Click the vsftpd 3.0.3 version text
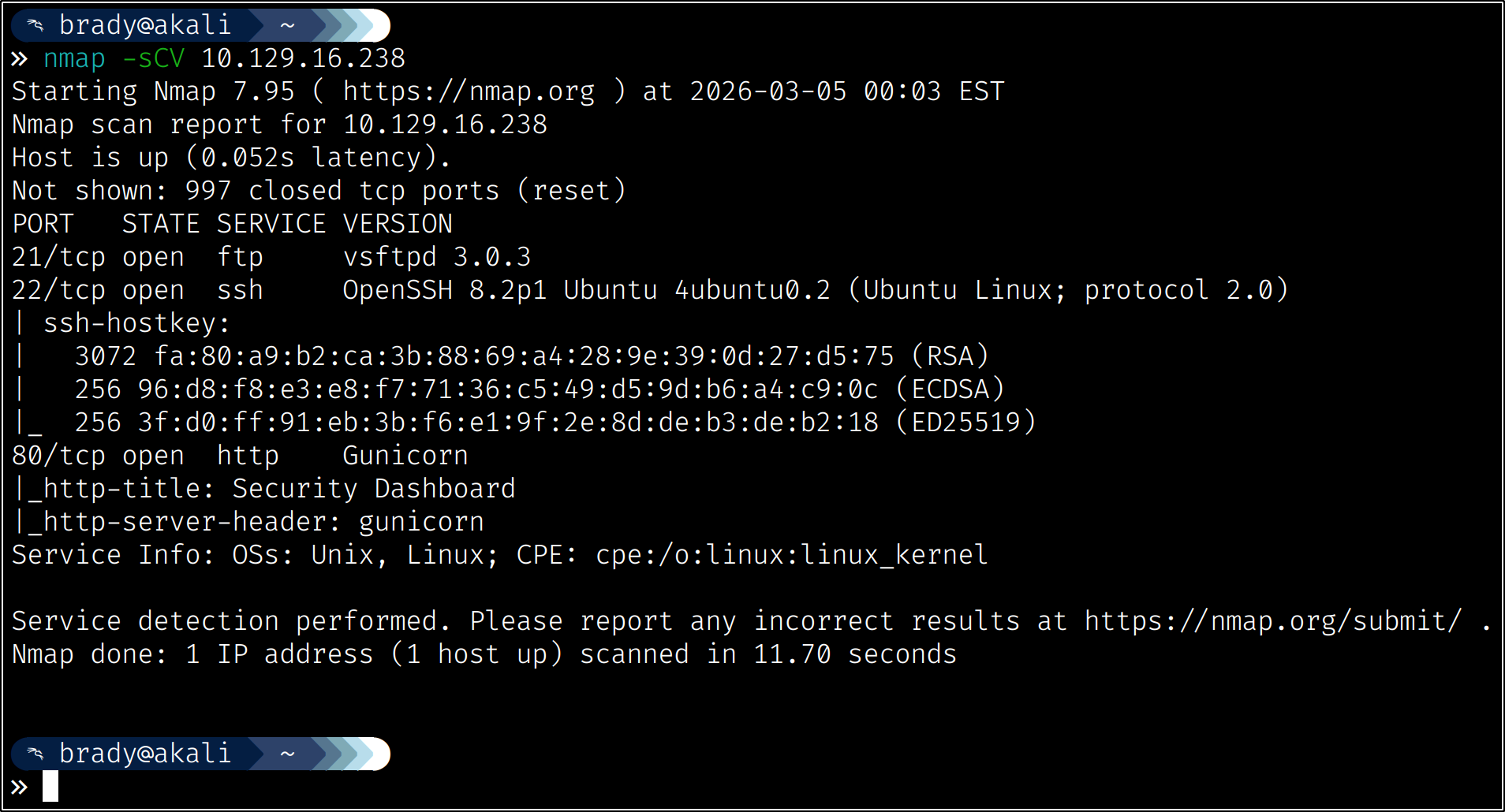Image resolution: width=1505 pixels, height=812 pixels. (437, 258)
